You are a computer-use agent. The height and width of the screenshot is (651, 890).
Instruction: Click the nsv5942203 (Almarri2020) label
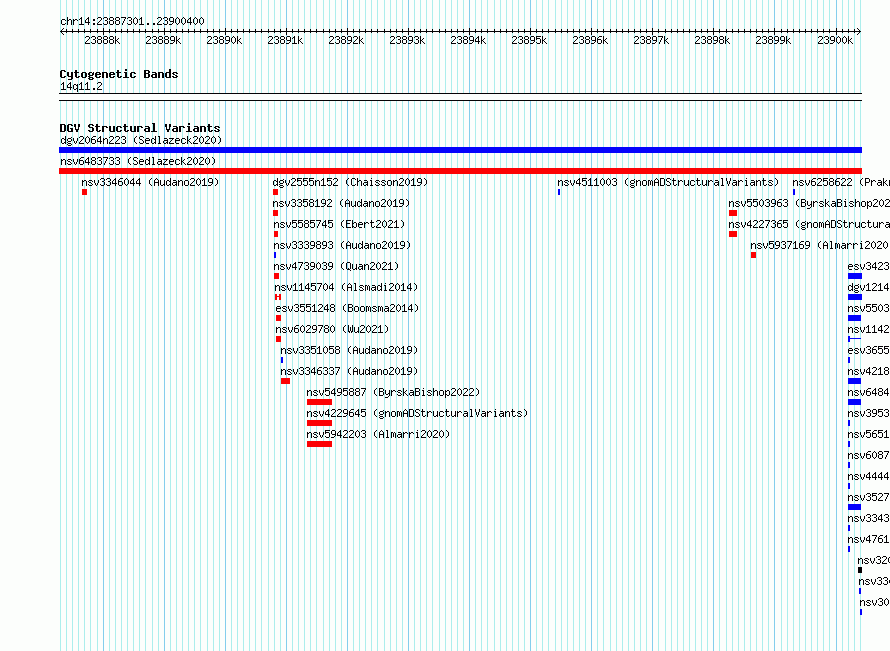378,434
